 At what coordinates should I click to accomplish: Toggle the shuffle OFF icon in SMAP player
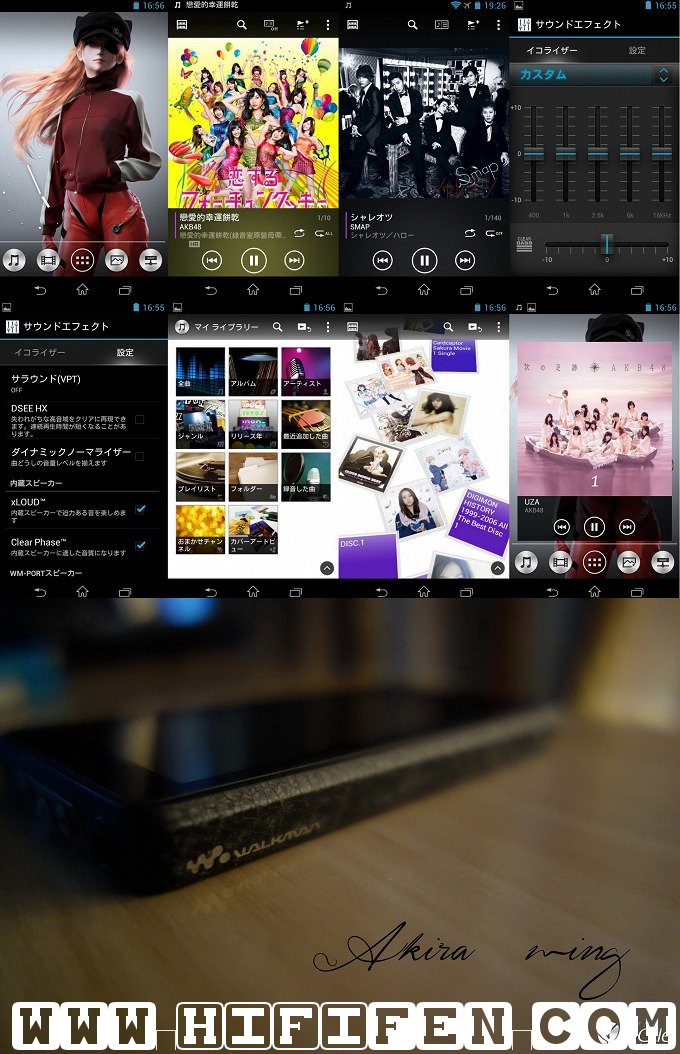(494, 233)
